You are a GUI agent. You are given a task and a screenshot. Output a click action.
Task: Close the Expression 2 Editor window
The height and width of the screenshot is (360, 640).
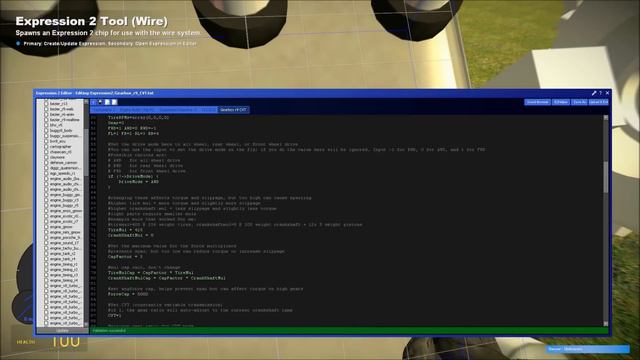click(x=607, y=93)
